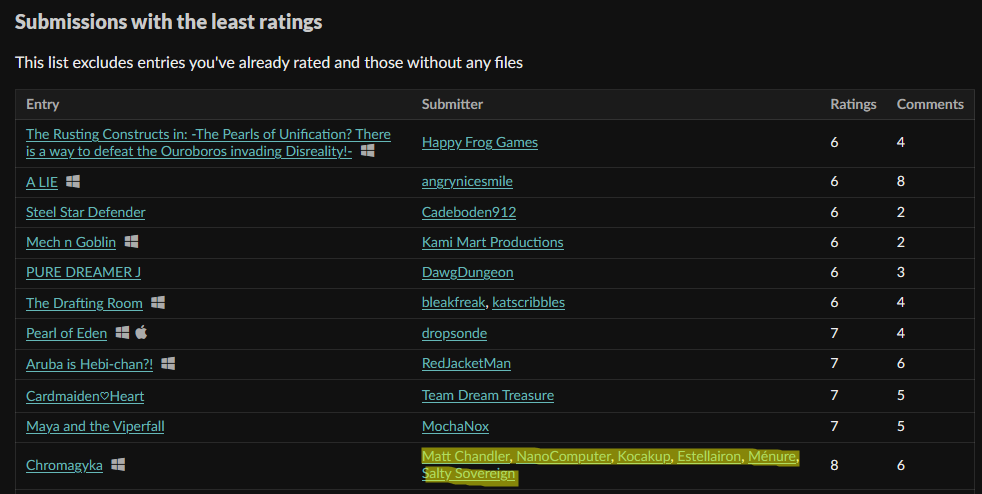Click Windows icon beside The Drafting Room
The width and height of the screenshot is (982, 494).
point(158,303)
